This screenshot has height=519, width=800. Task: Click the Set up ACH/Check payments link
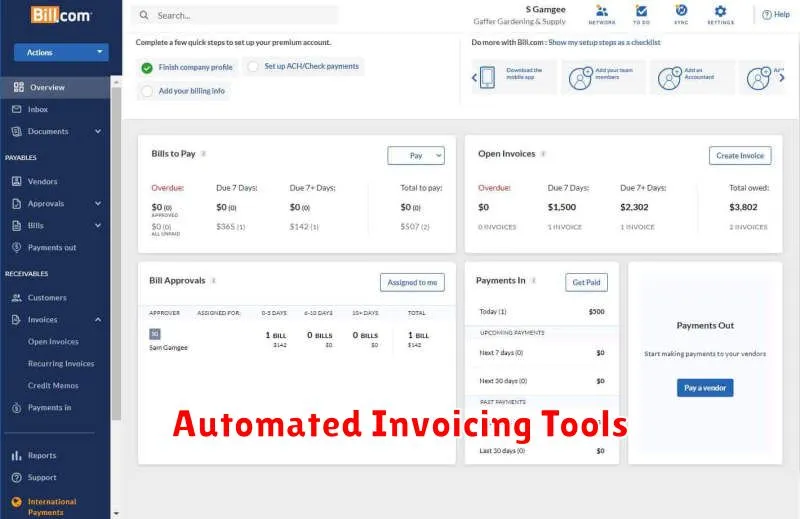pyautogui.click(x=311, y=66)
